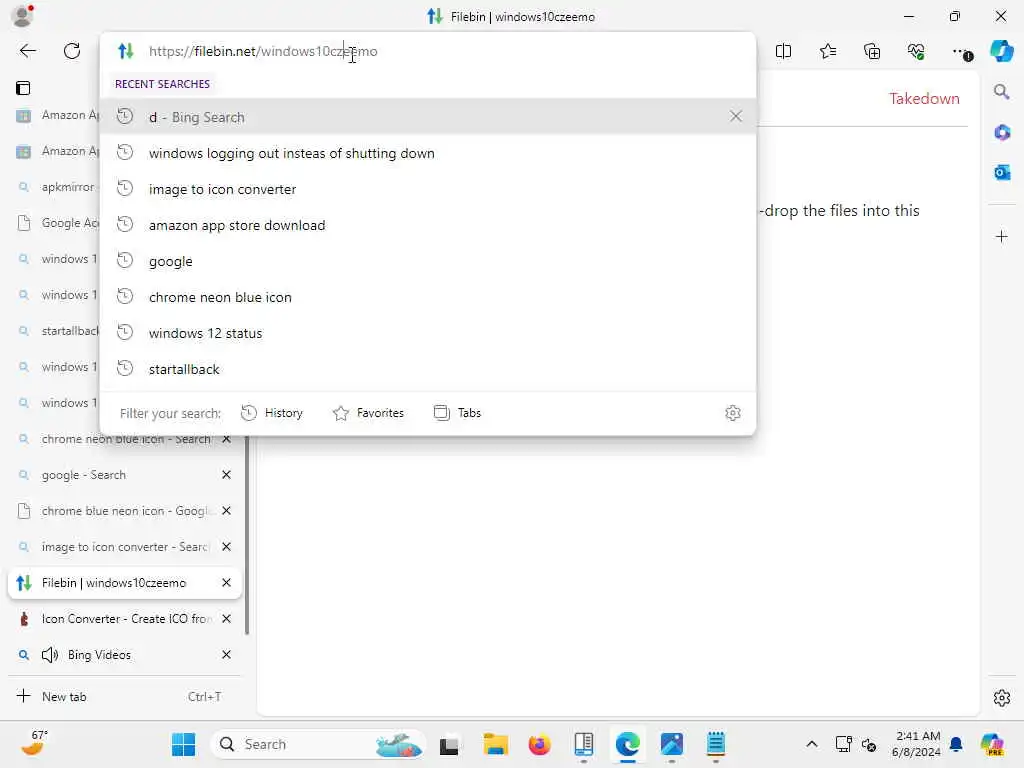Image resolution: width=1024 pixels, height=768 pixels.
Task: Close the Icon Converter tab
Action: [226, 618]
